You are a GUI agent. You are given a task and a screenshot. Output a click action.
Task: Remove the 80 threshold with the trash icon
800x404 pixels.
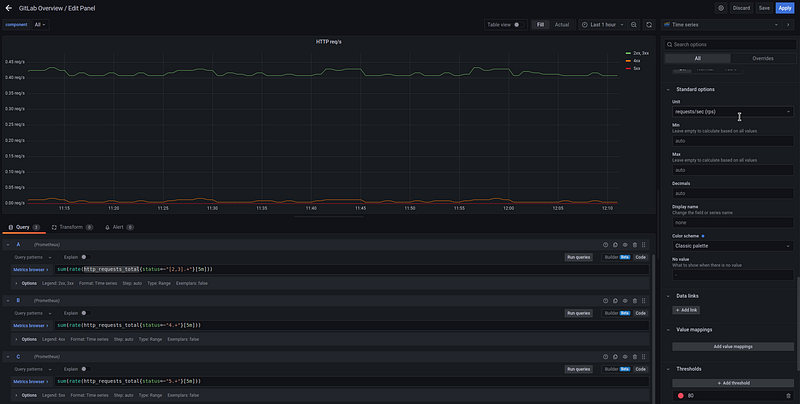coord(788,396)
